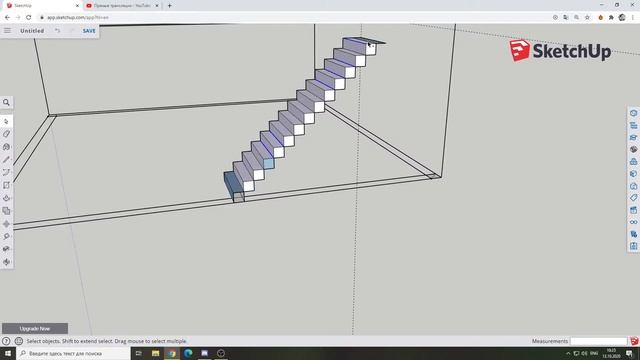Open the Entity Info panel icon
This screenshot has width=640, height=360.
(633, 113)
